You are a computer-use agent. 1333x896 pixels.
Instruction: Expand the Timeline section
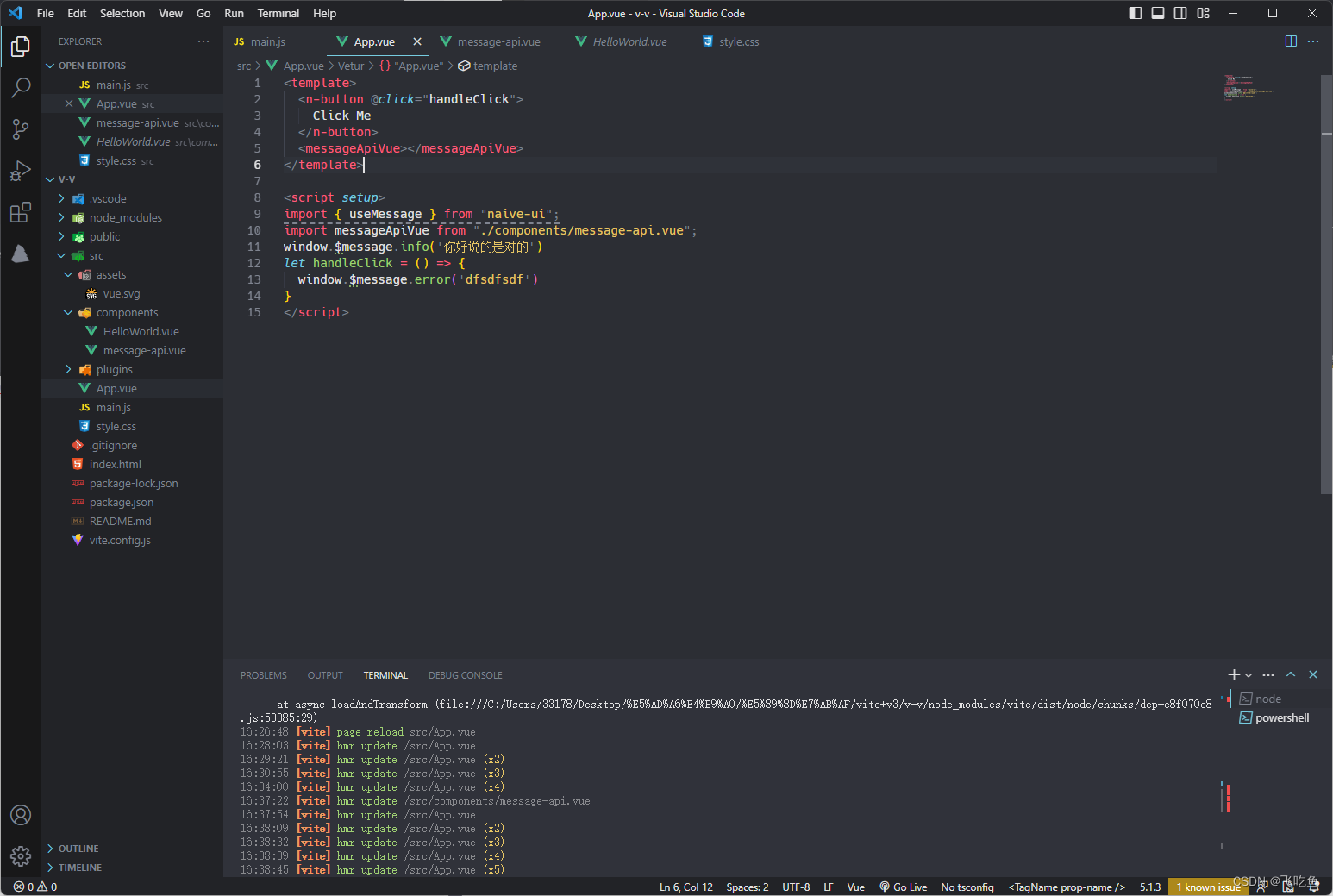coord(50,868)
